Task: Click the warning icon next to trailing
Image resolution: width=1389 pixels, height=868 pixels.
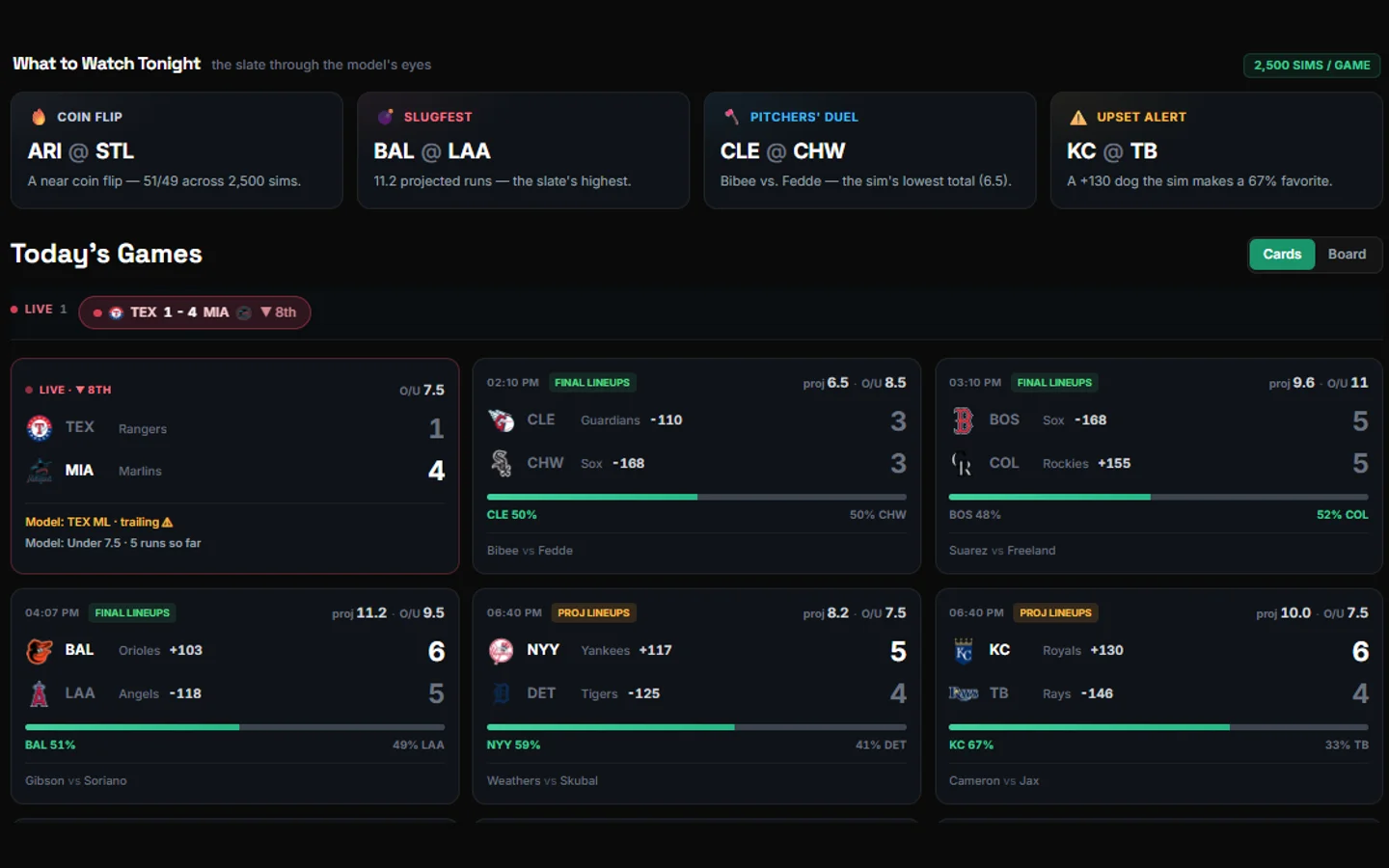Action: click(167, 522)
